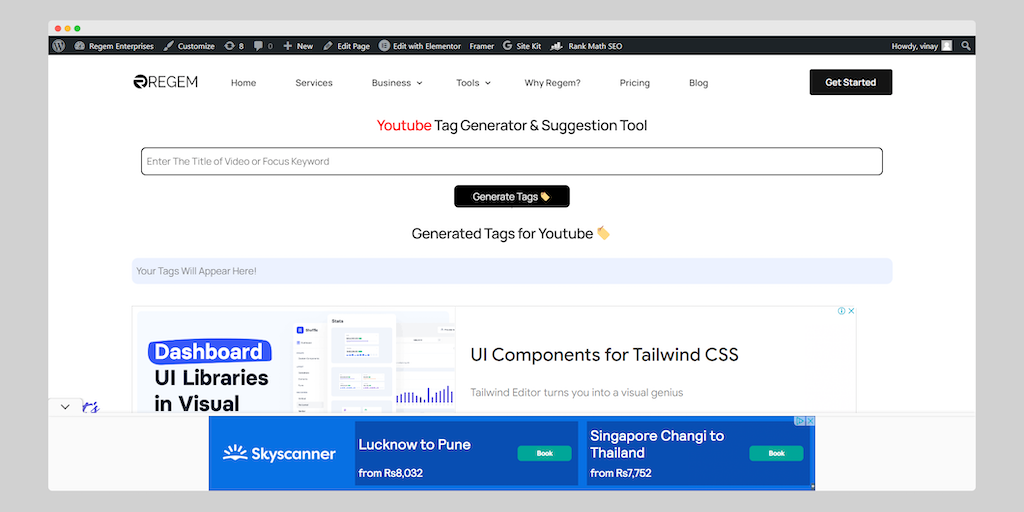Expand the Business dropdown menu
1024x512 pixels.
(x=397, y=83)
